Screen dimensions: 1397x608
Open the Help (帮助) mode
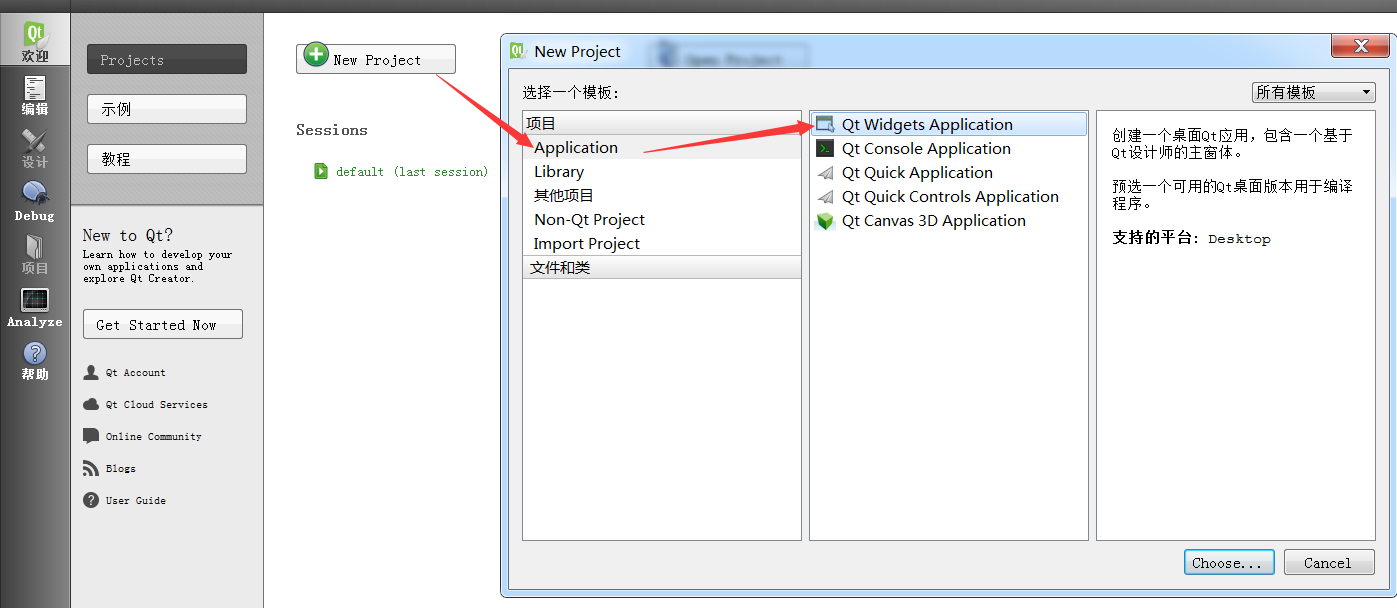(x=35, y=361)
